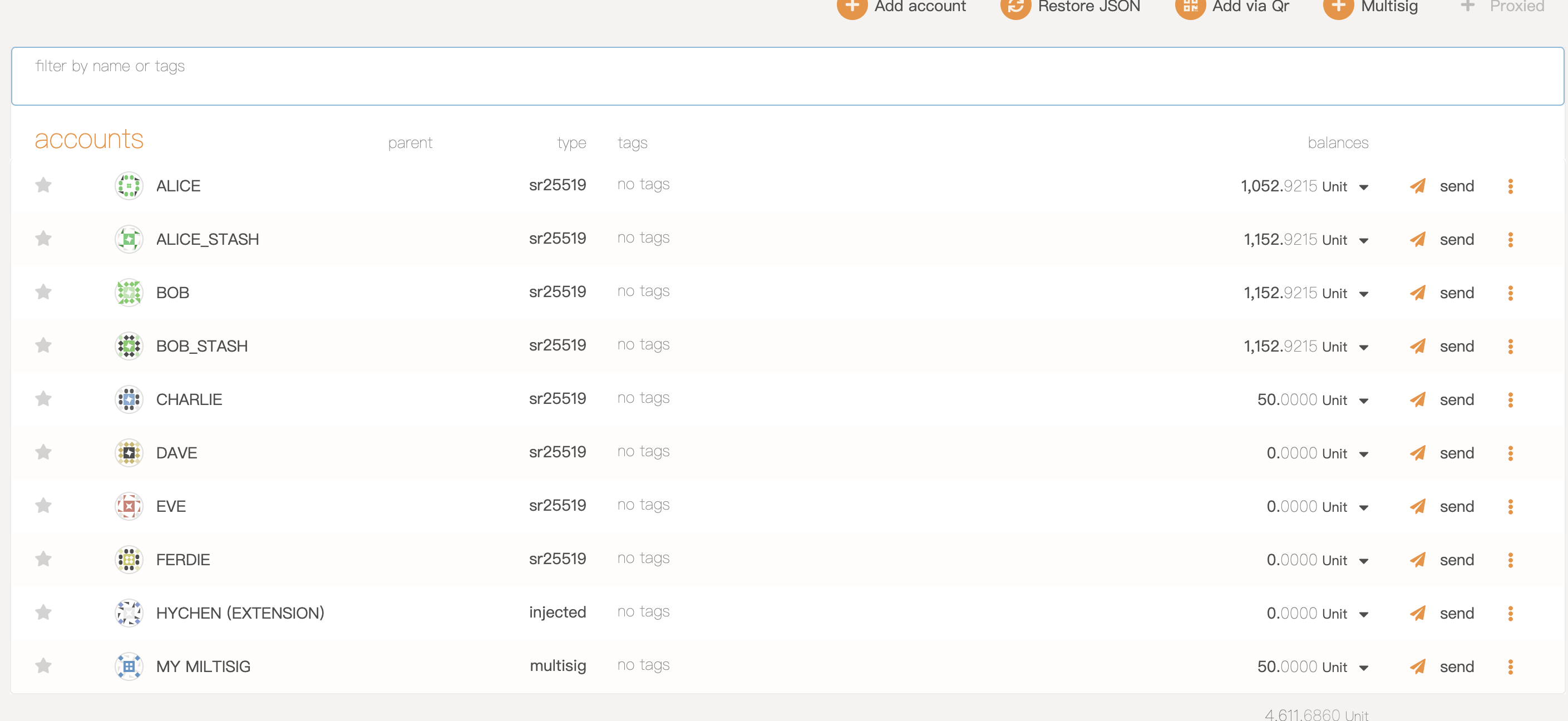This screenshot has width=1568, height=721.
Task: Expand BOB_STASH balance details arrow
Action: (x=1363, y=347)
